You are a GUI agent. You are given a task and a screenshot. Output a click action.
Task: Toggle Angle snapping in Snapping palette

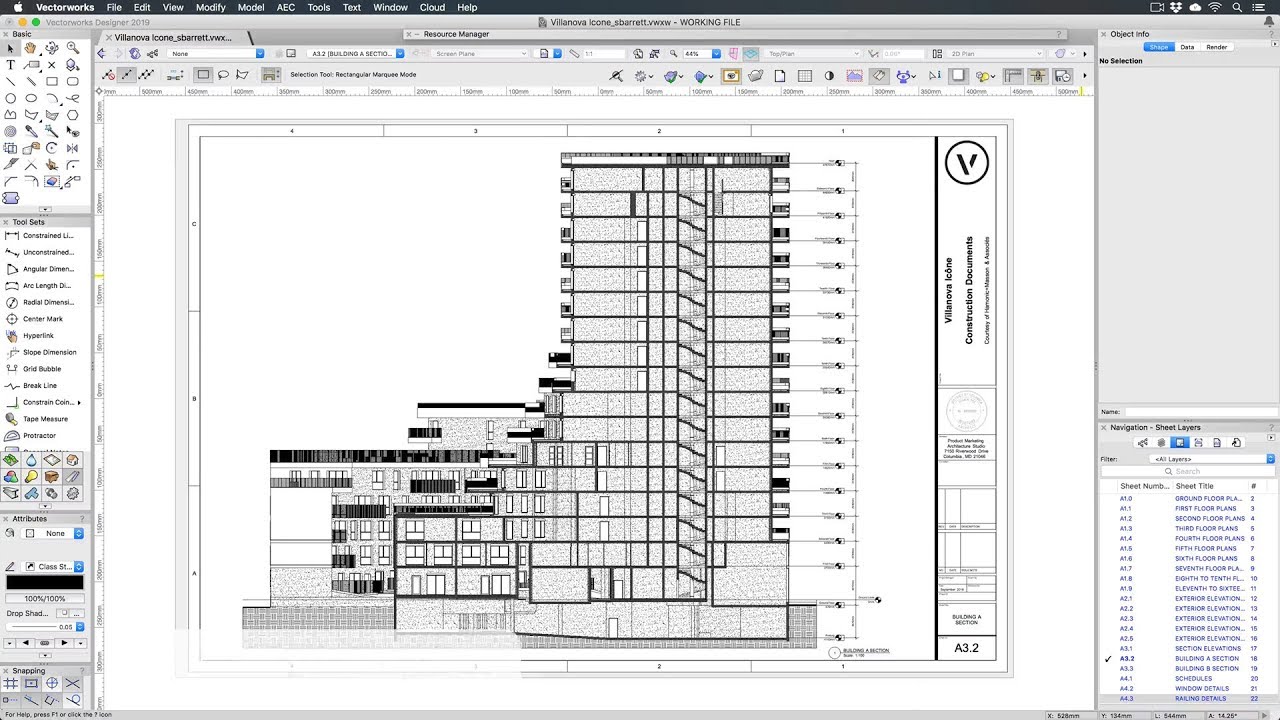tap(52, 683)
